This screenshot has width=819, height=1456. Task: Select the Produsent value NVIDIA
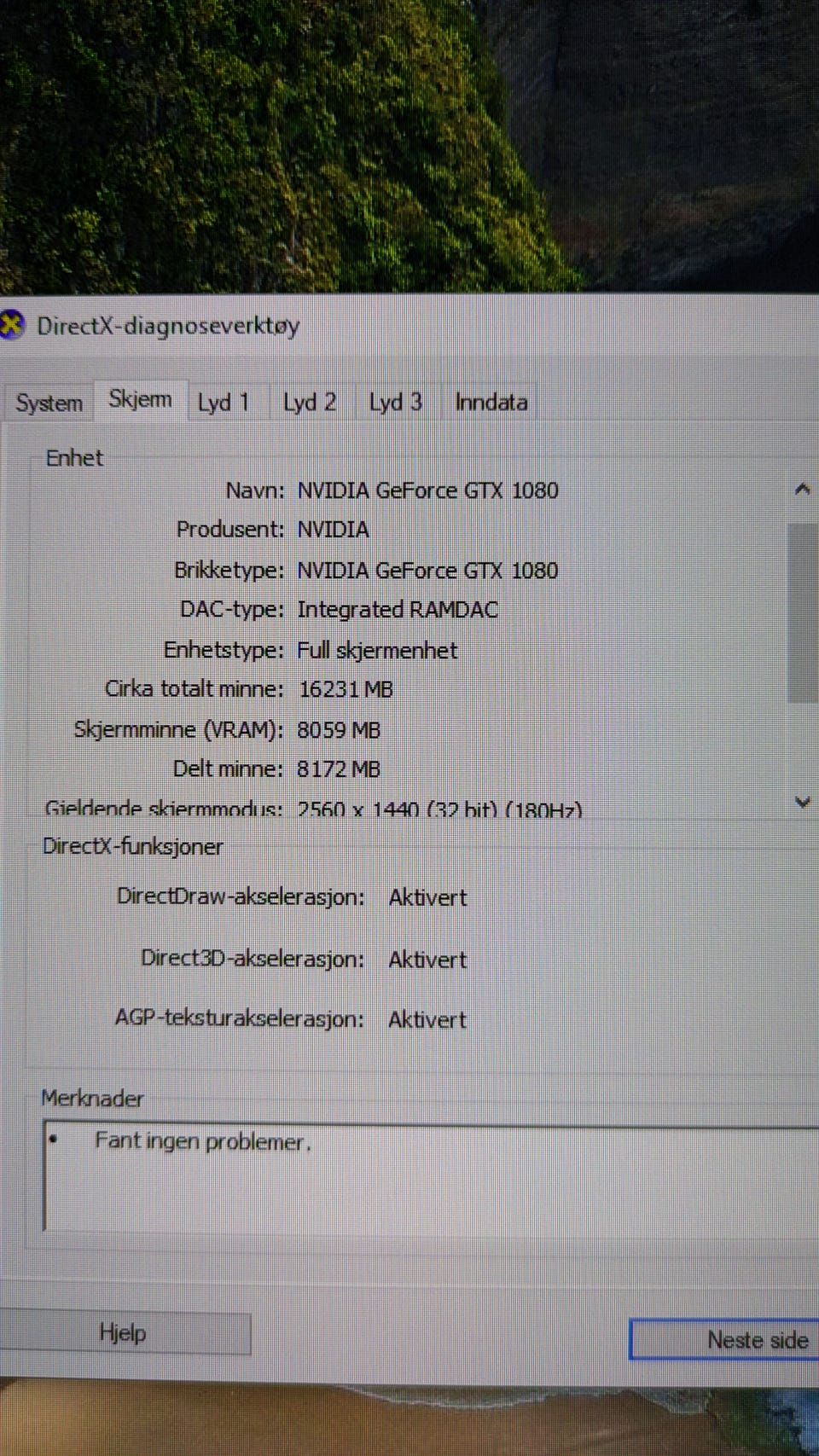(333, 530)
